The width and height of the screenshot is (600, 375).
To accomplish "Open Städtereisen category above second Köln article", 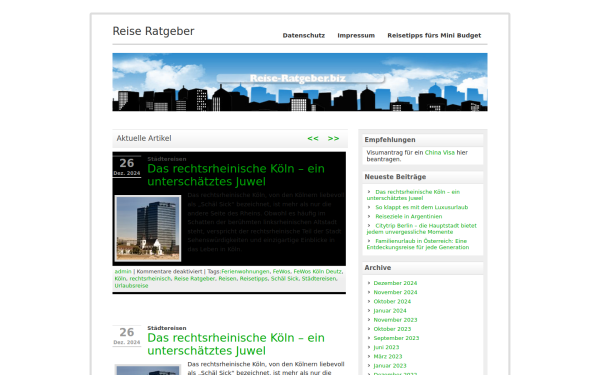I will coord(167,328).
